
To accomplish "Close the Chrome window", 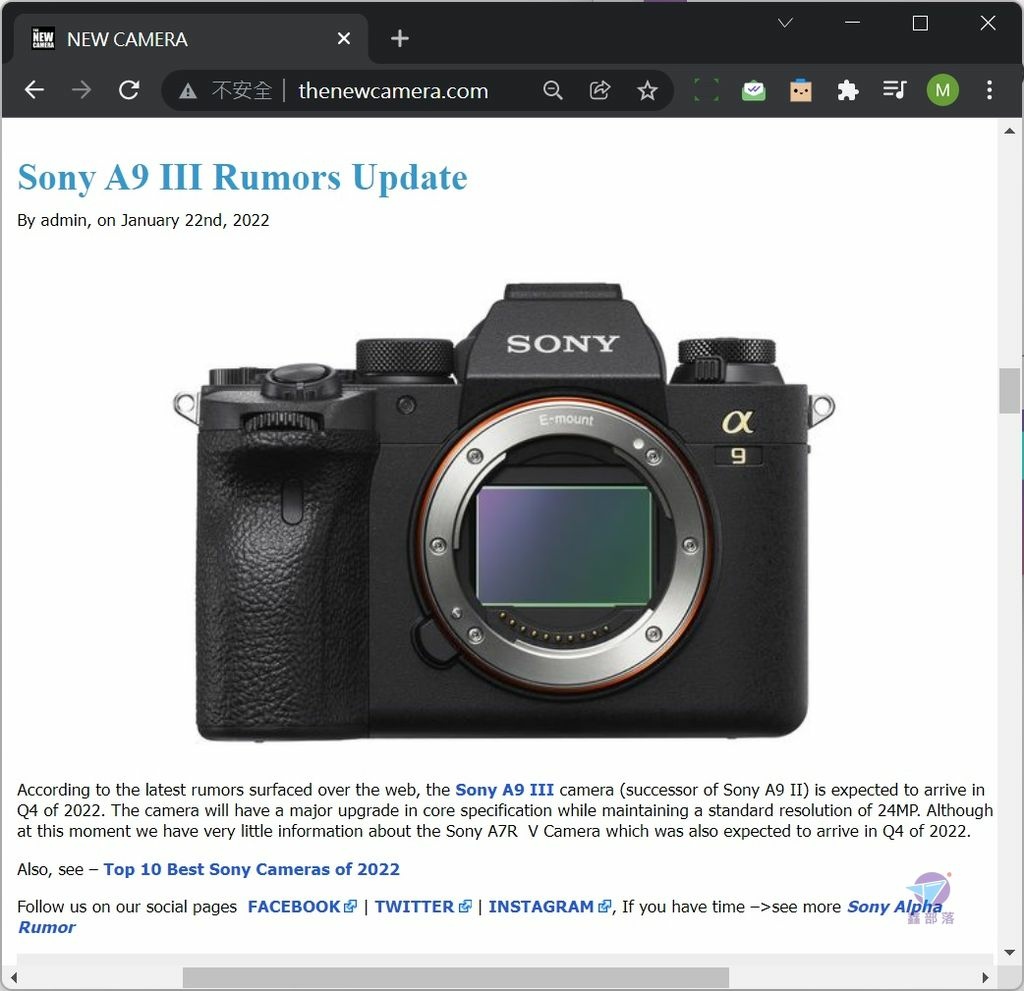I will 987,23.
